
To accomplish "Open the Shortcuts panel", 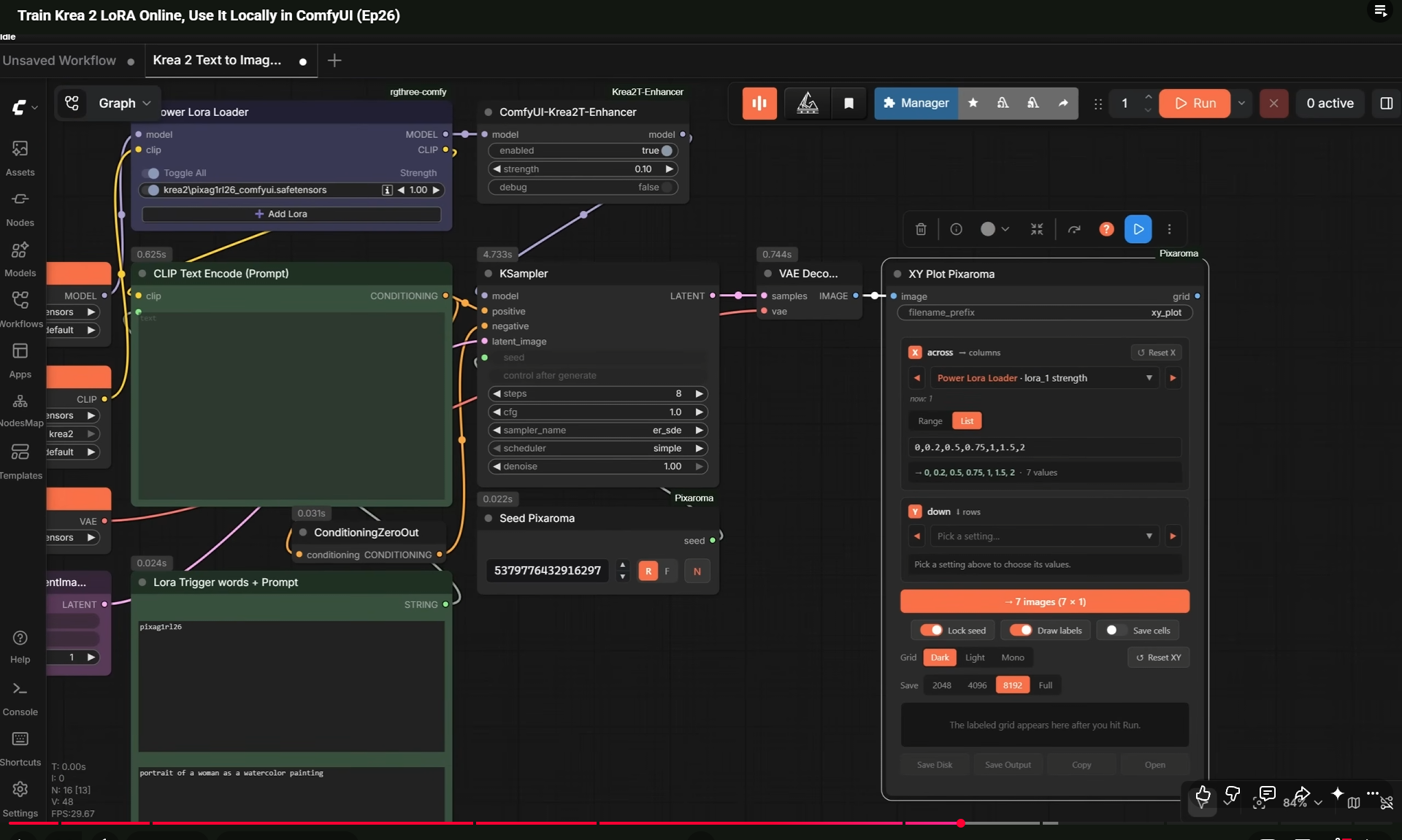I will 20,749.
